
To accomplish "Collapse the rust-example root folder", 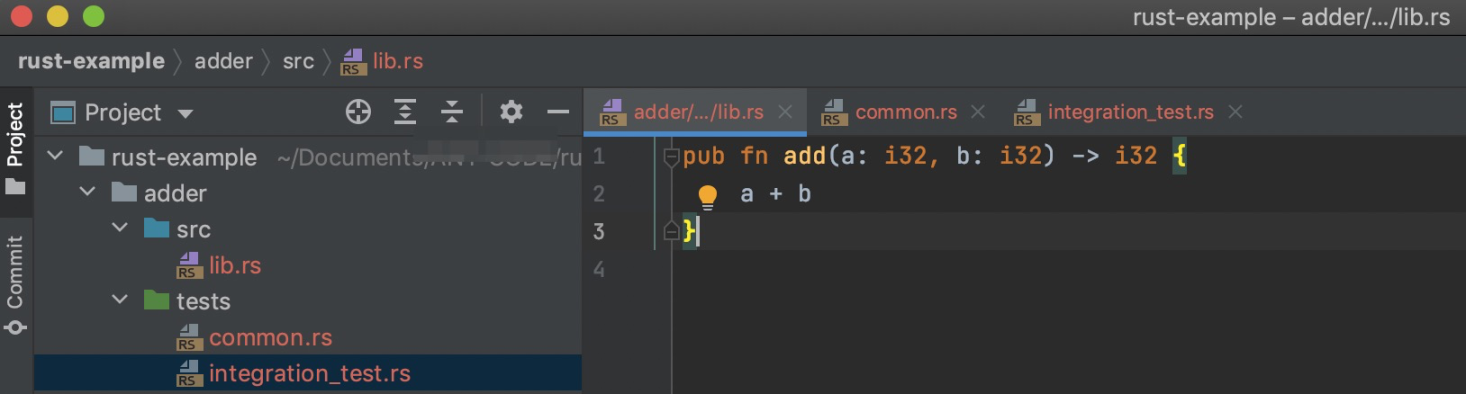I will [56, 157].
